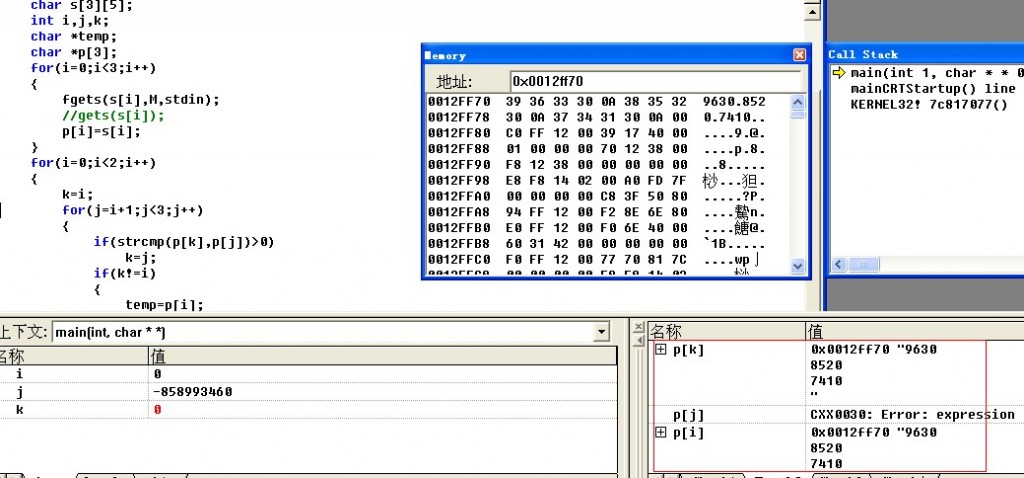Click the code line char s[3][5];
The image size is (1024, 478).
(82, 5)
